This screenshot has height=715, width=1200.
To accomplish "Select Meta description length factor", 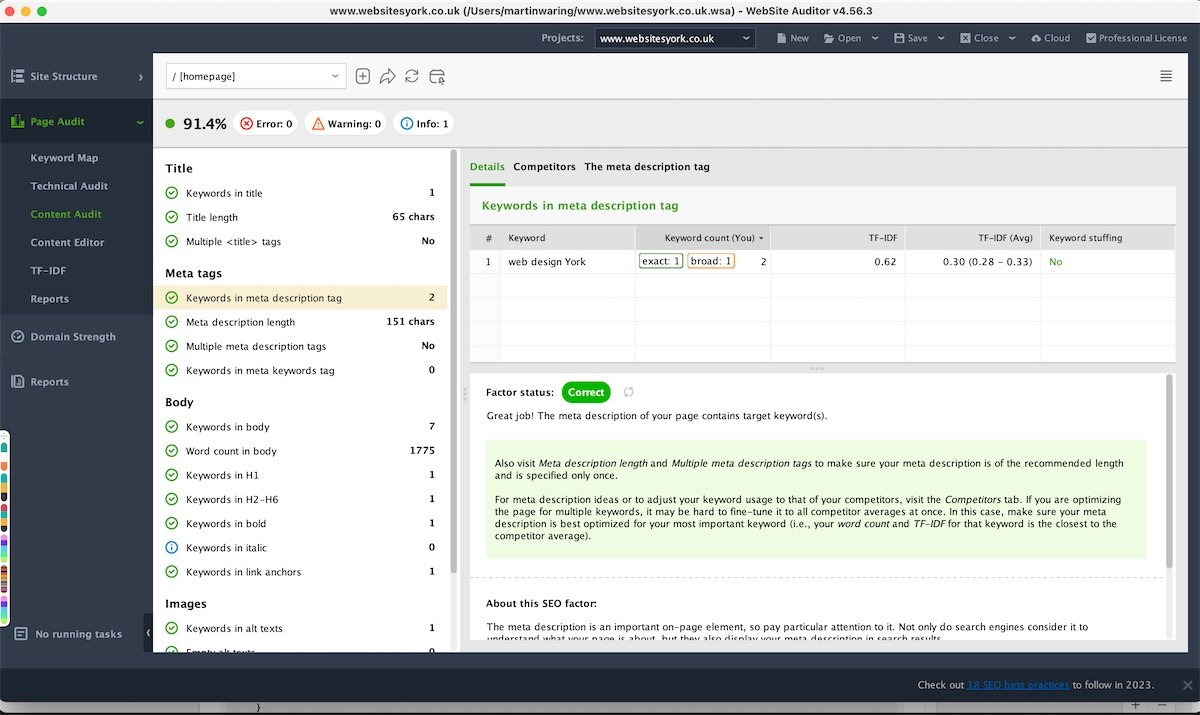I will click(x=300, y=322).
